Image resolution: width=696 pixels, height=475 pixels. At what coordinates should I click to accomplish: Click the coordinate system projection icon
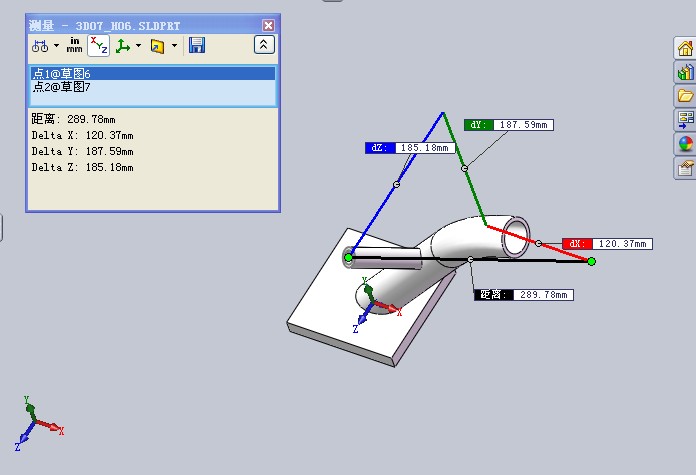pos(123,45)
